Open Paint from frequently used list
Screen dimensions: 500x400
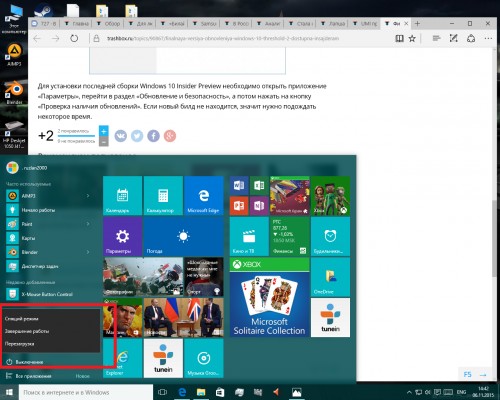[x=50, y=224]
